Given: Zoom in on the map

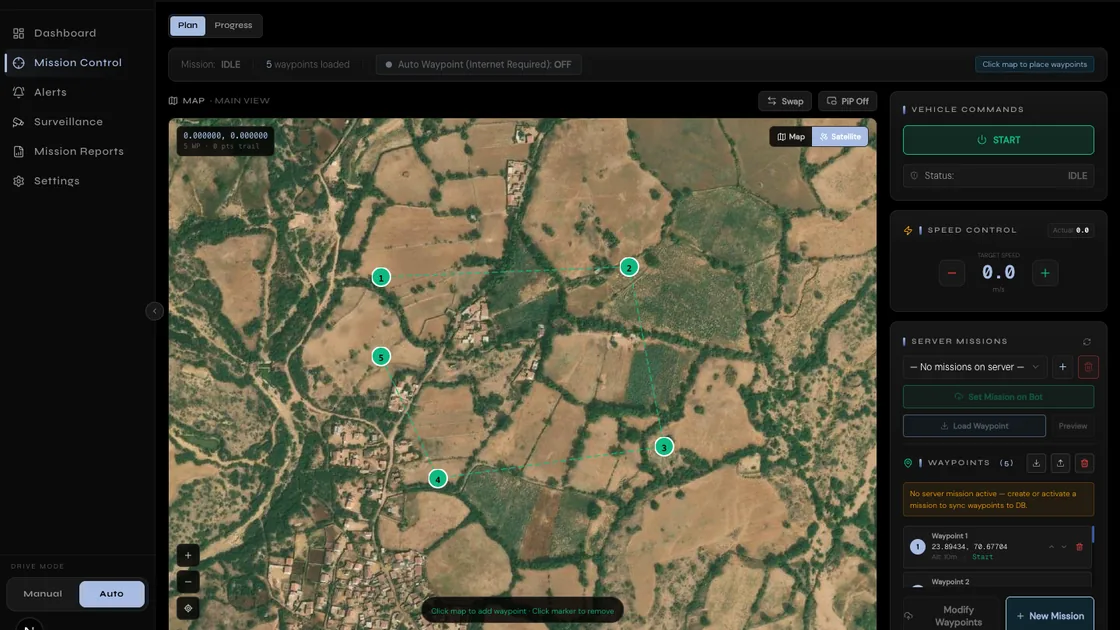Looking at the screenshot, I should click(x=188, y=555).
